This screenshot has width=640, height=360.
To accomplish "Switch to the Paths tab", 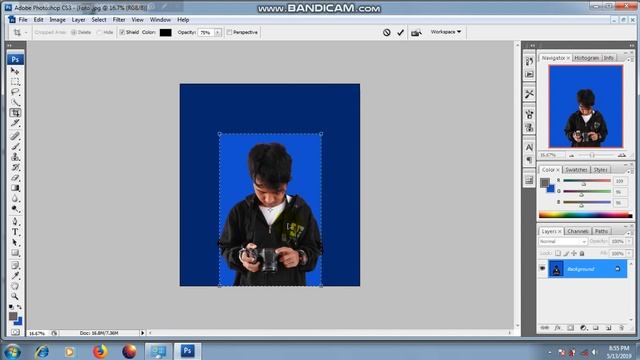I will [601, 231].
